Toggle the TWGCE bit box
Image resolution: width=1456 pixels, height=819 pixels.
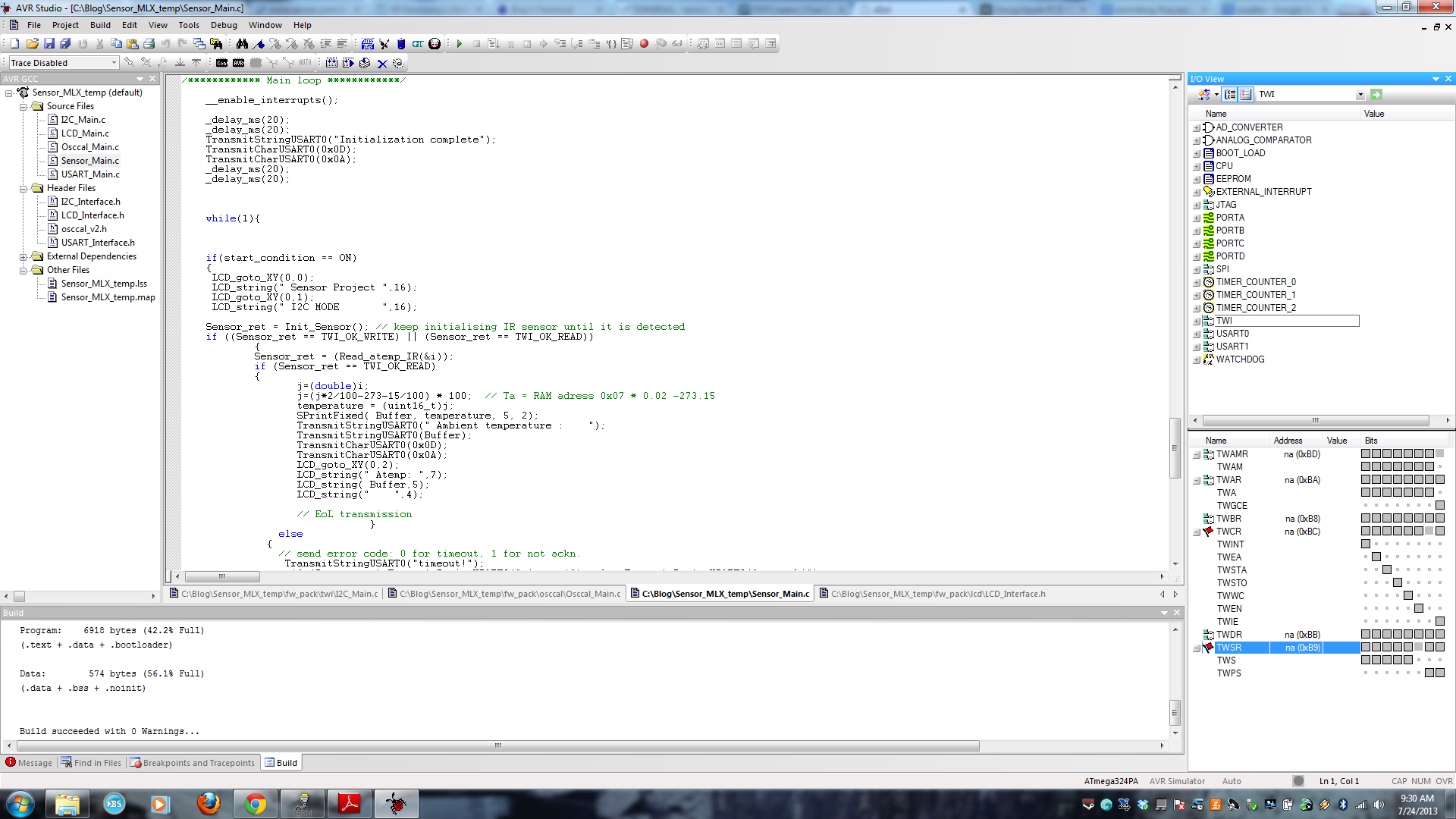pos(1440,506)
